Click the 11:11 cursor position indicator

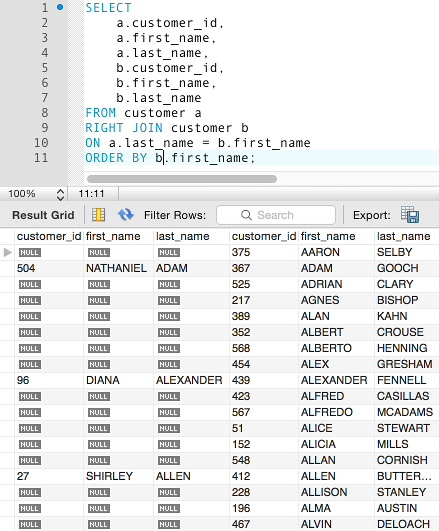pyautogui.click(x=91, y=194)
